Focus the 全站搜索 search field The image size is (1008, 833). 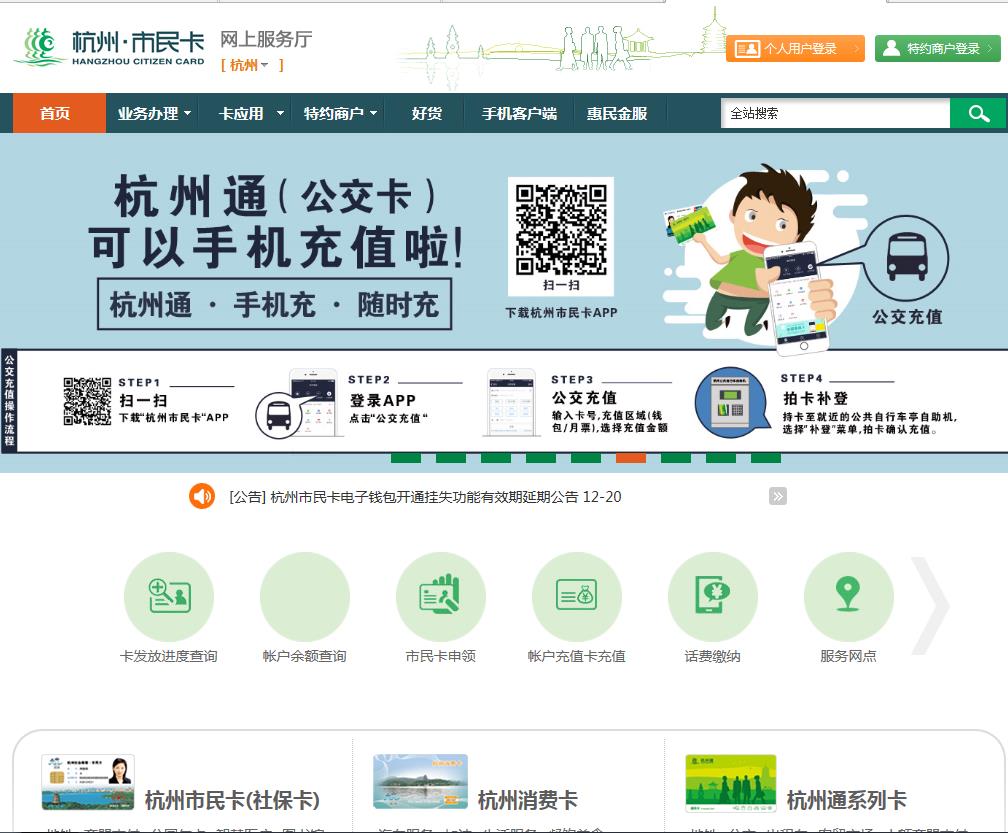point(835,113)
